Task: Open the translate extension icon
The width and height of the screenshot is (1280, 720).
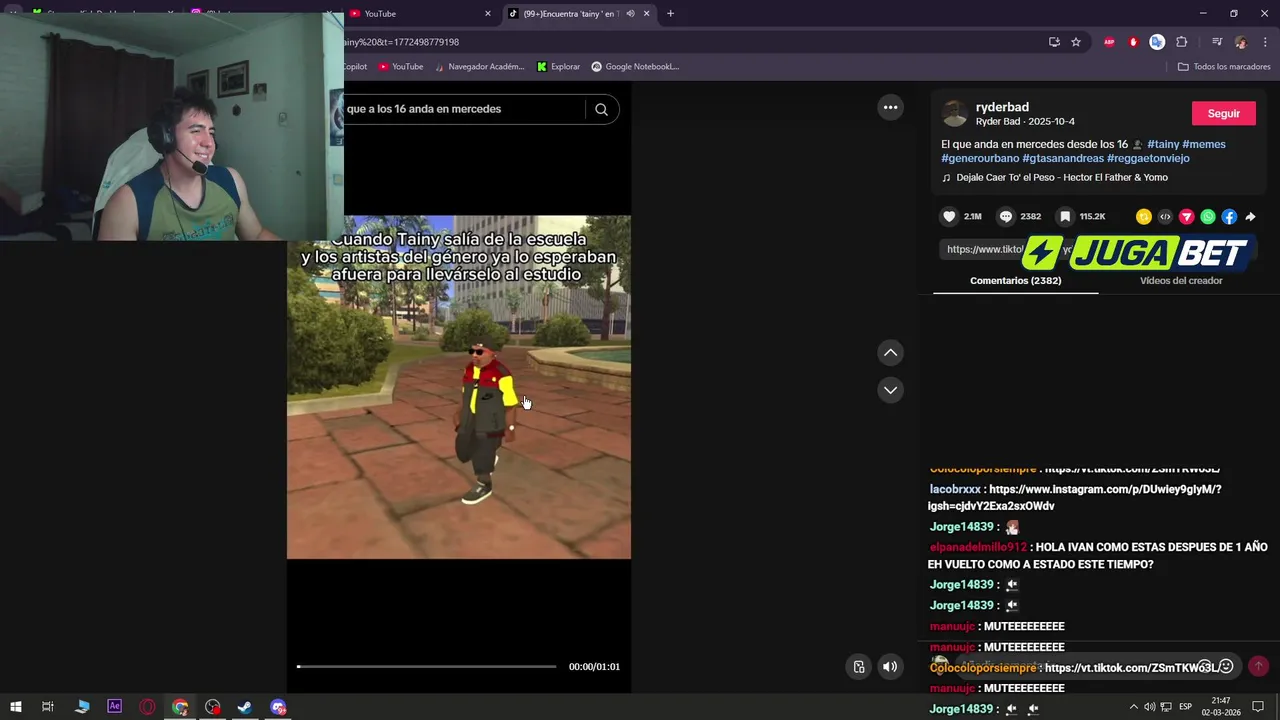Action: pyautogui.click(x=1157, y=42)
